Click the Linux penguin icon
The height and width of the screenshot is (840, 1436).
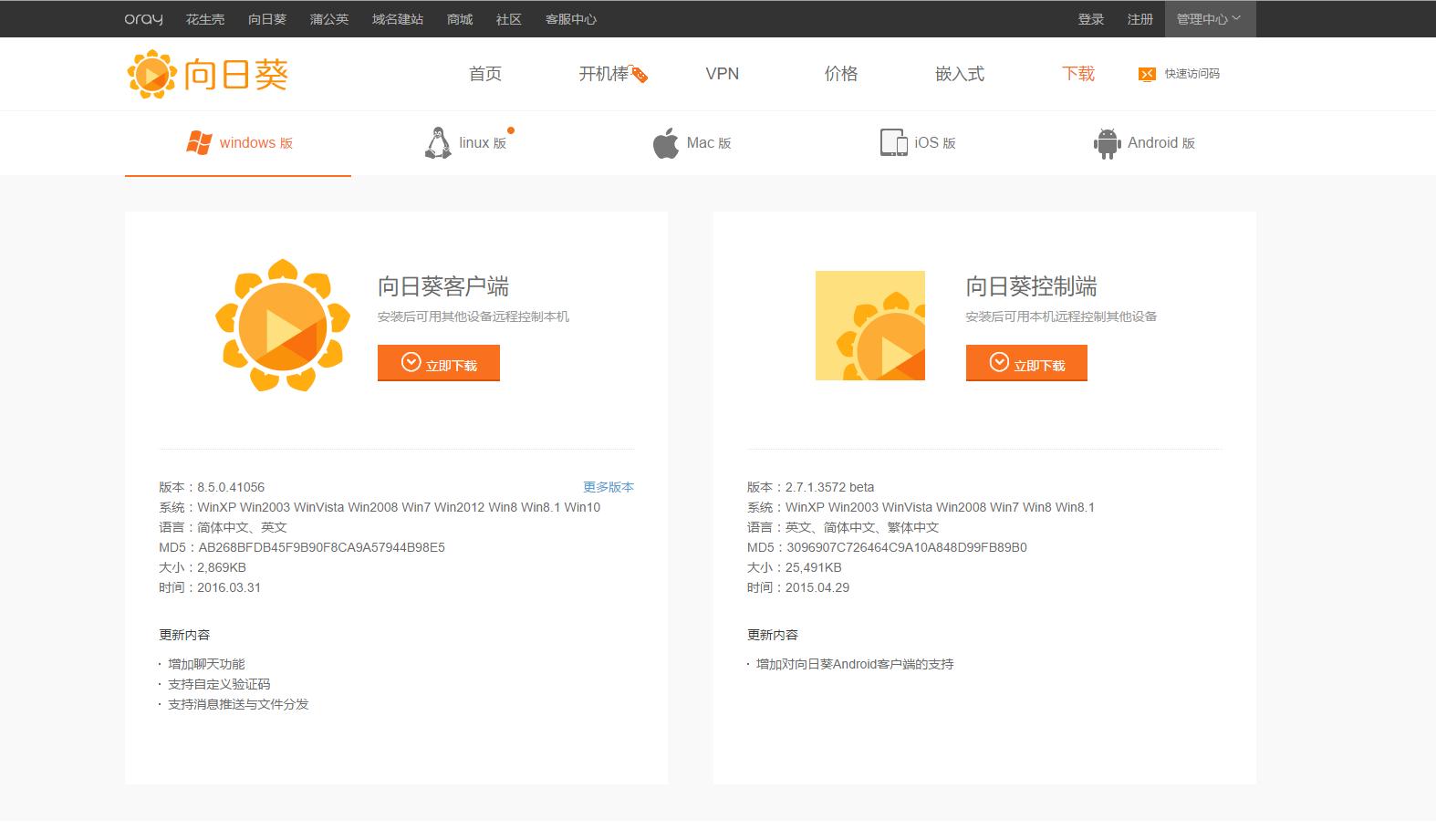coord(438,143)
